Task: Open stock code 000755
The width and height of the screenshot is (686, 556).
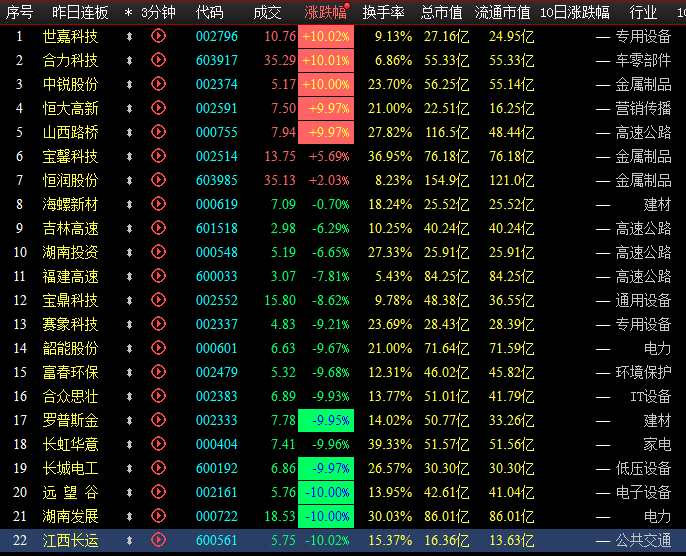Action: [217, 132]
